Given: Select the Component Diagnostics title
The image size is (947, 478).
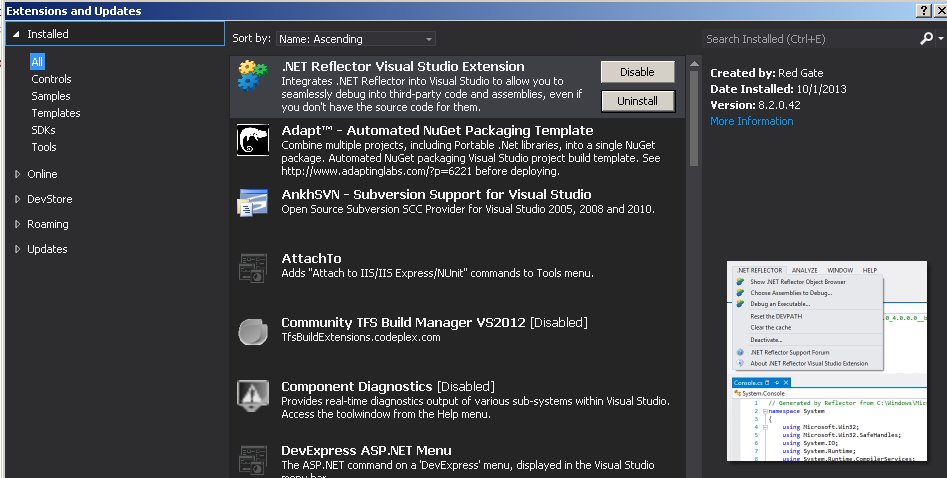Looking at the screenshot, I should [x=357, y=387].
